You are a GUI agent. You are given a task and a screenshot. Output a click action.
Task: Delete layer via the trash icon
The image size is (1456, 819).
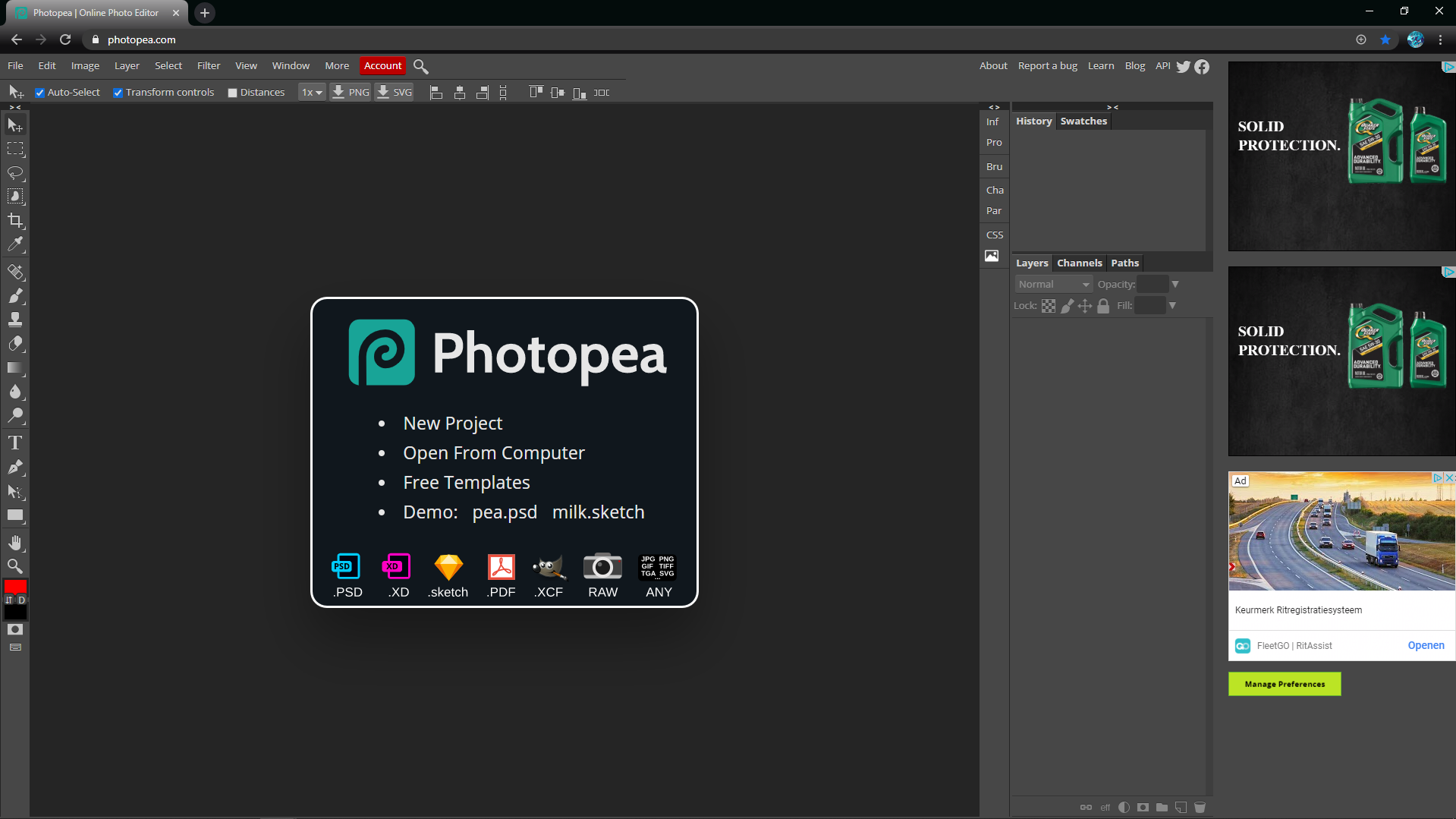click(x=1200, y=807)
